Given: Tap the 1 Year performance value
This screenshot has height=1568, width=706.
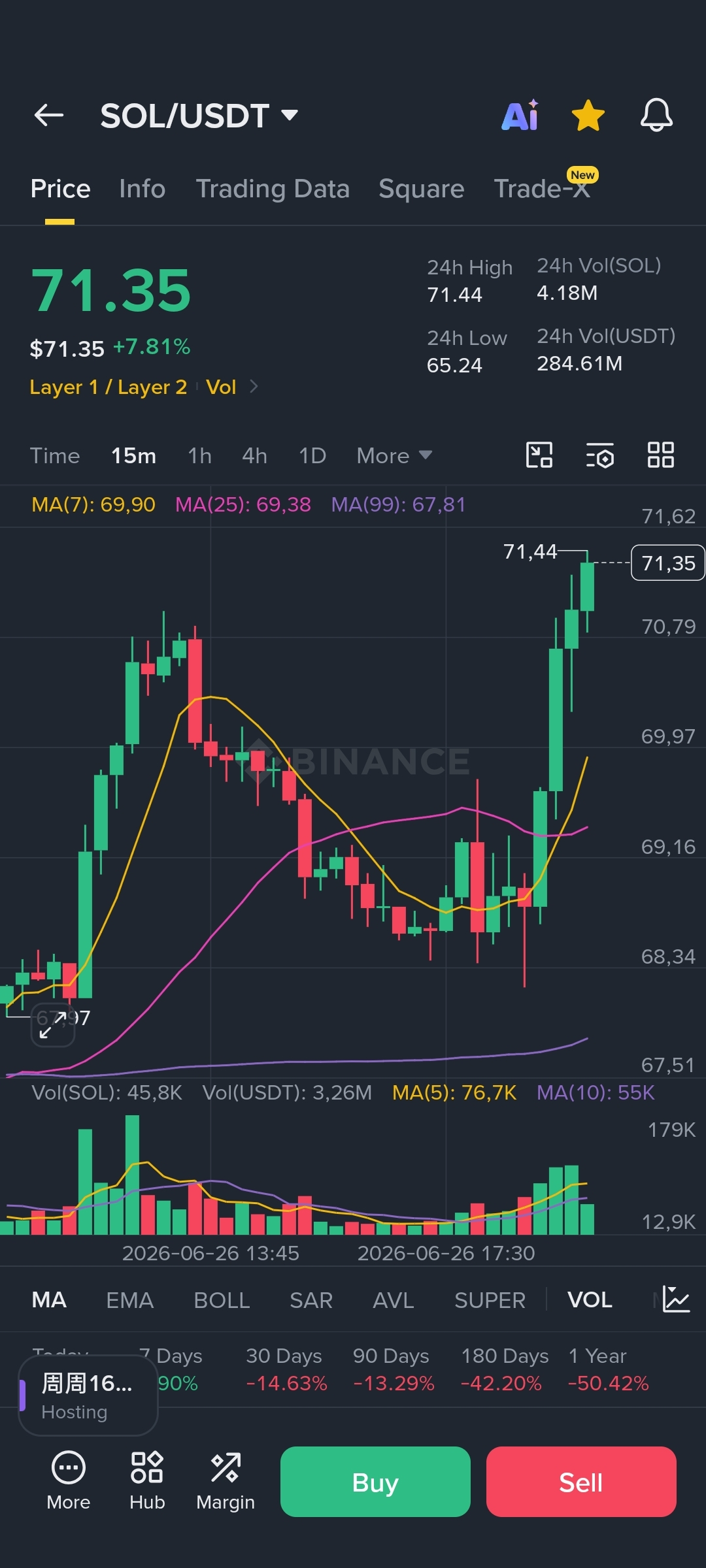Looking at the screenshot, I should [x=608, y=1383].
